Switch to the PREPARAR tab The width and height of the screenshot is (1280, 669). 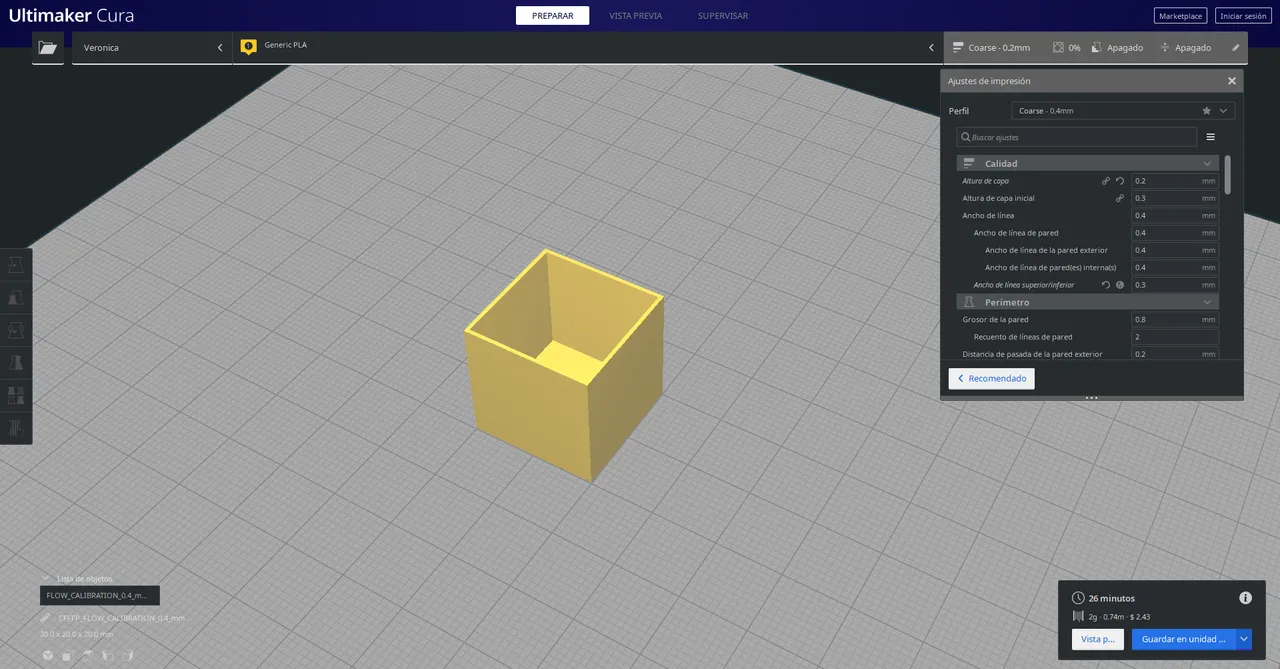552,15
